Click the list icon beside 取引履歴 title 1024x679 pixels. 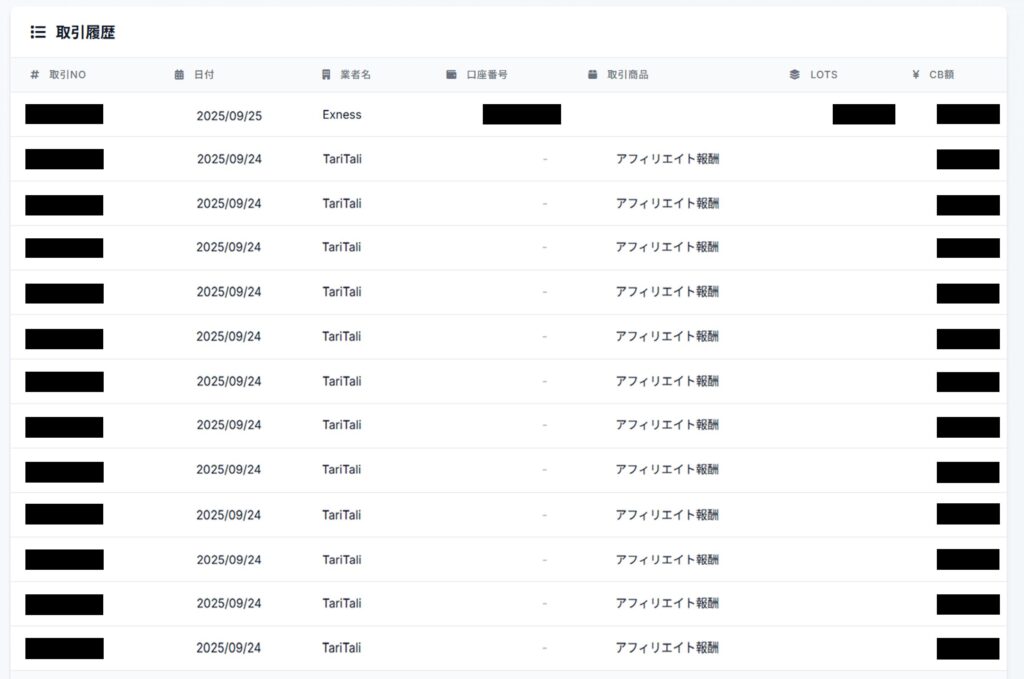point(38,32)
